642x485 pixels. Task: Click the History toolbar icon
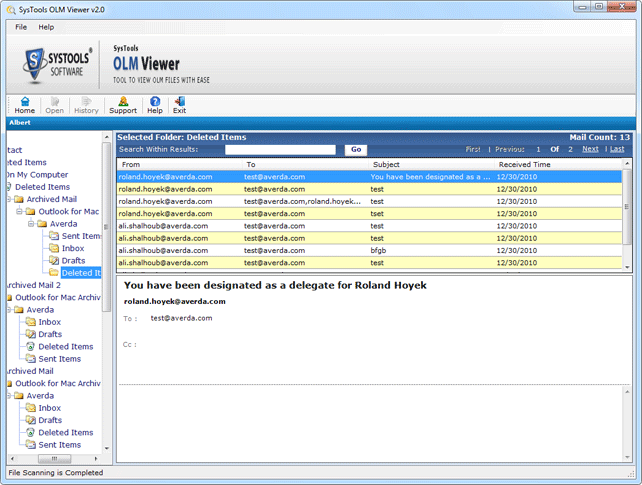(86, 105)
